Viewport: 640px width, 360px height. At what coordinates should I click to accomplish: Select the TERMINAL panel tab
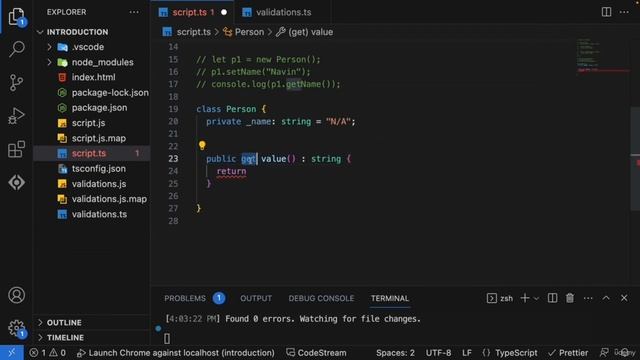click(390, 298)
